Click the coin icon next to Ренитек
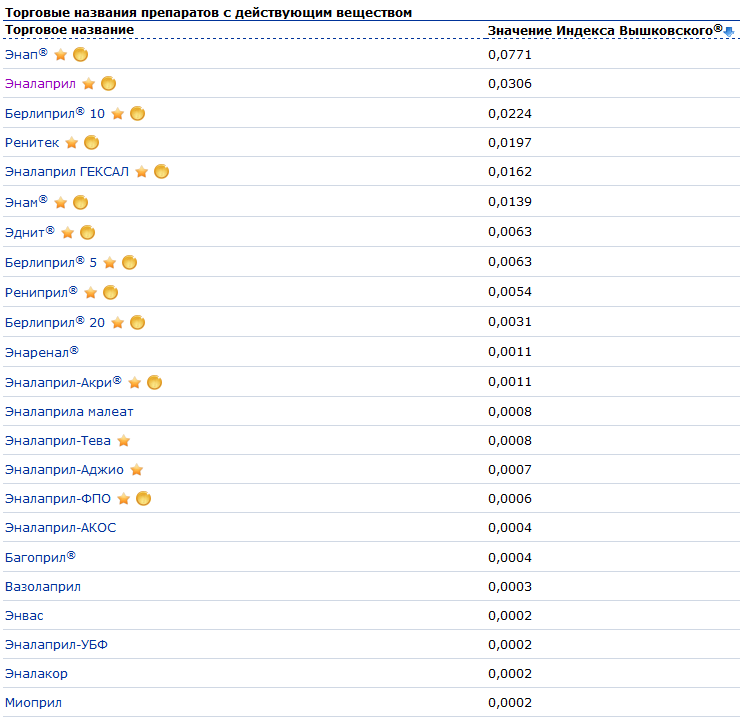The height and width of the screenshot is (717, 740). [92, 142]
